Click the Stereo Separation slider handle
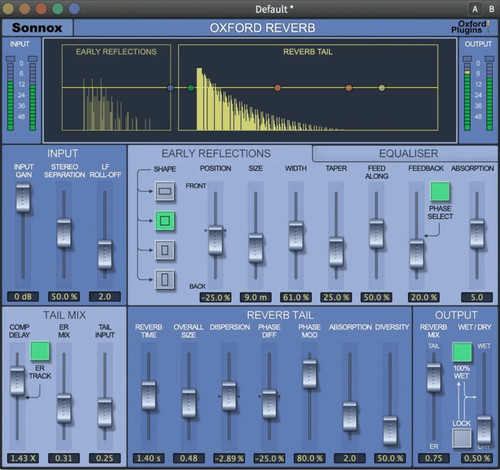The height and width of the screenshot is (470, 500). pos(64,233)
